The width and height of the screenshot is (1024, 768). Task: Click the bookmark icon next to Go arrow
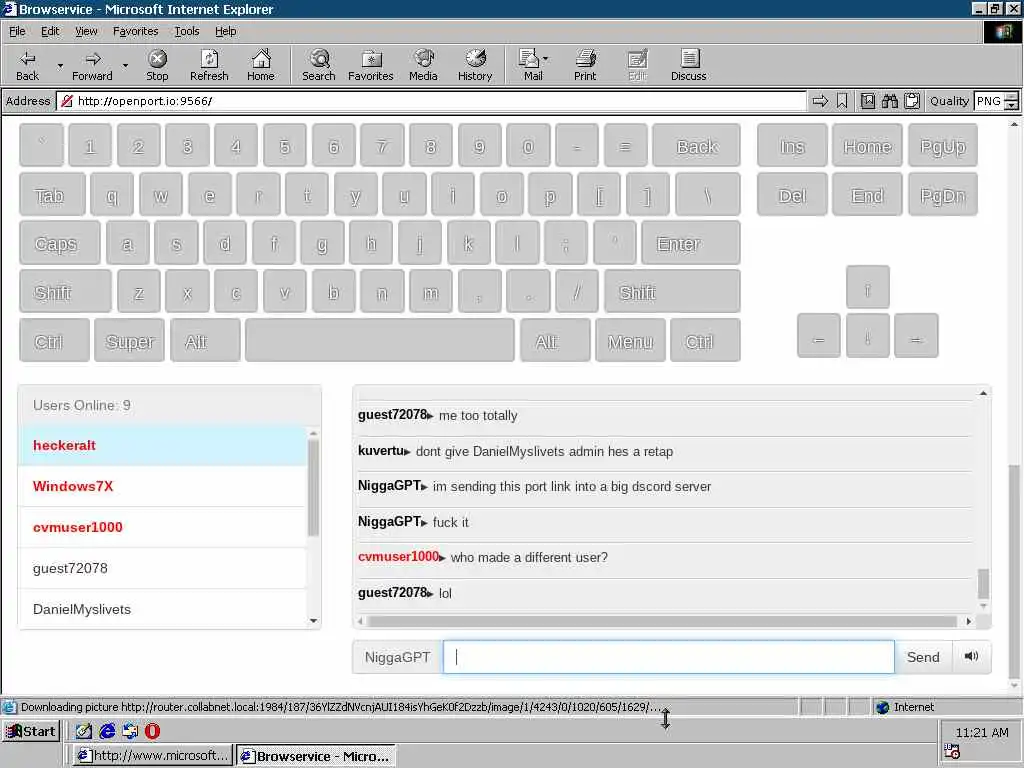(842, 101)
